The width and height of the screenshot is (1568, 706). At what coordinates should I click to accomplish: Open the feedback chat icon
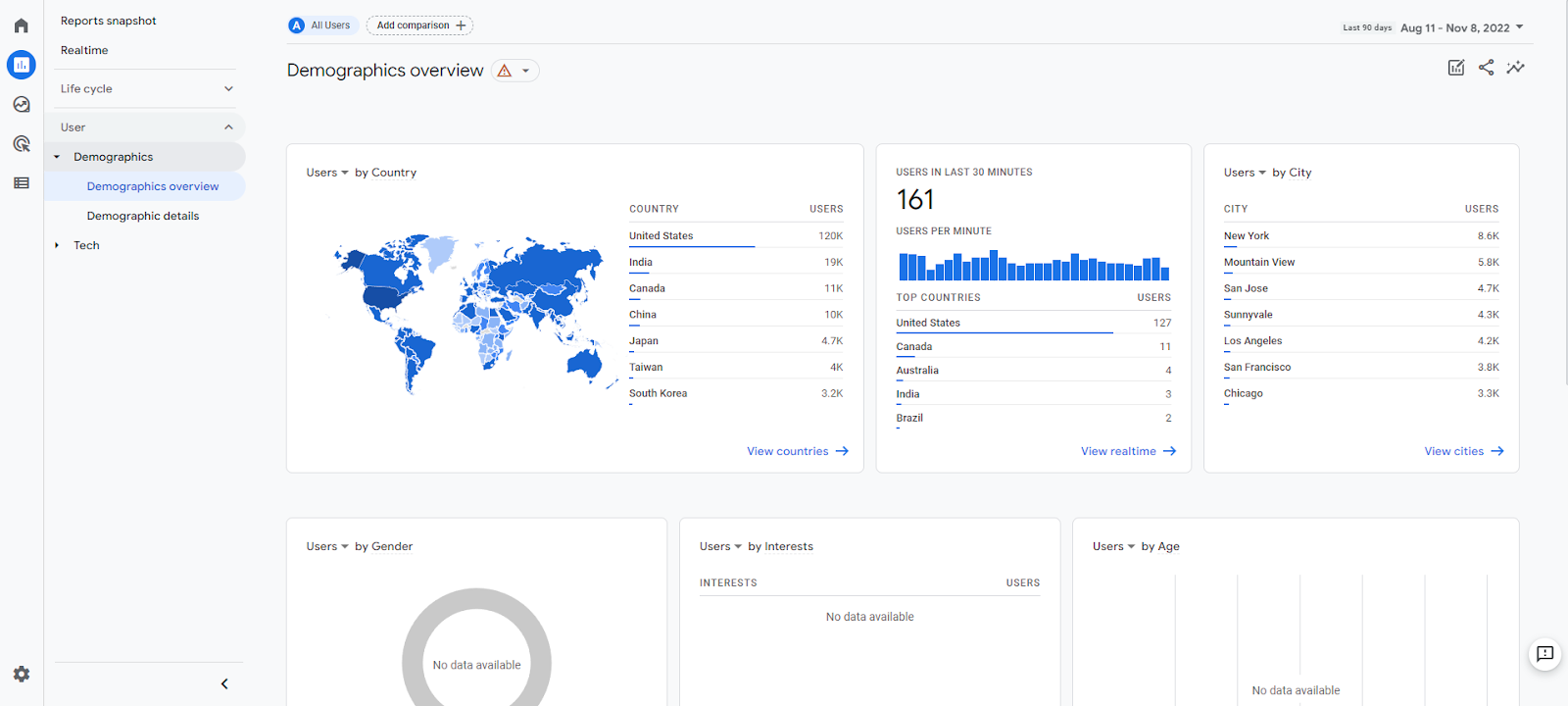(1545, 653)
